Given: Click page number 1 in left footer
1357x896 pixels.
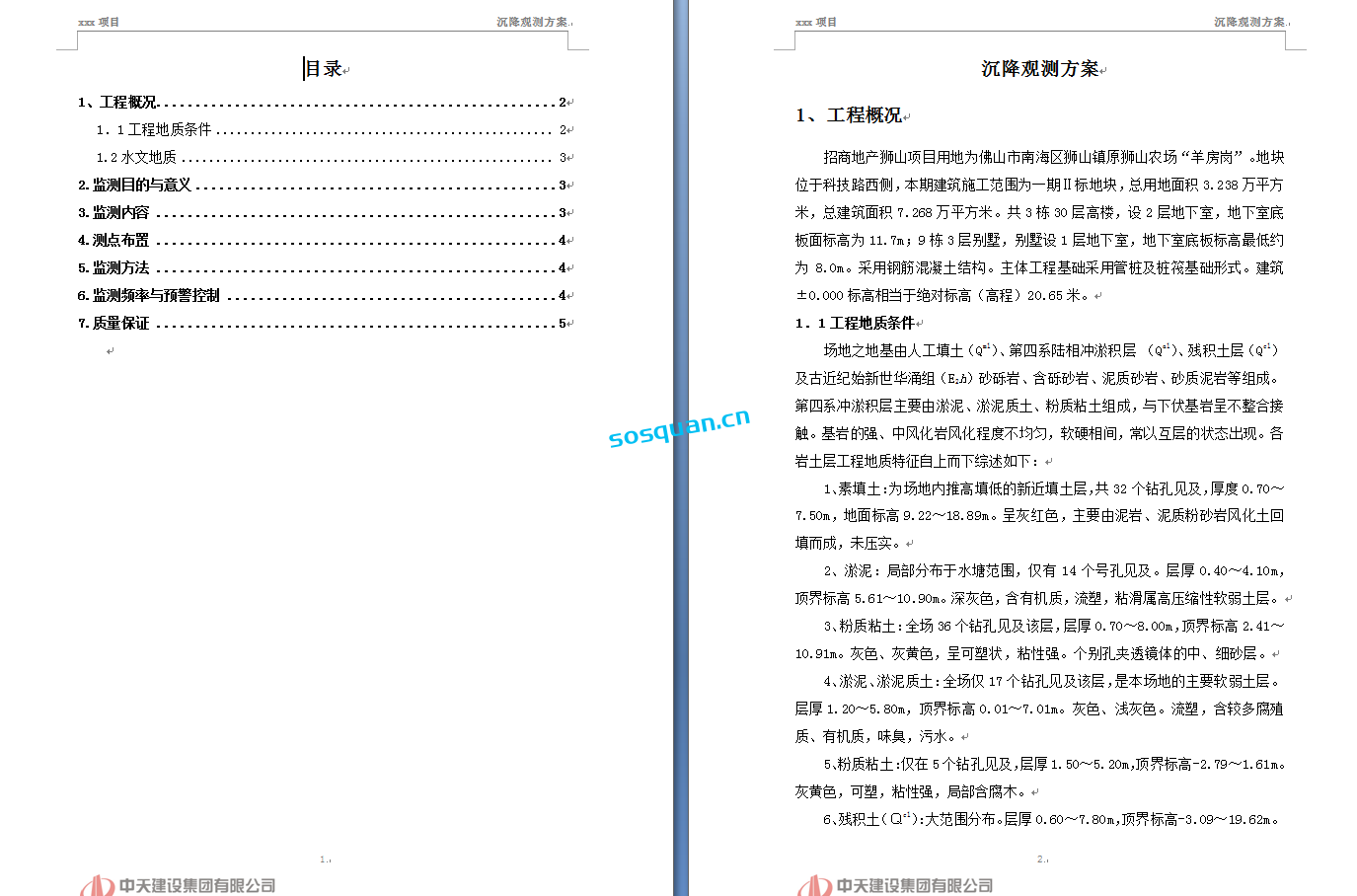Looking at the screenshot, I should (323, 859).
